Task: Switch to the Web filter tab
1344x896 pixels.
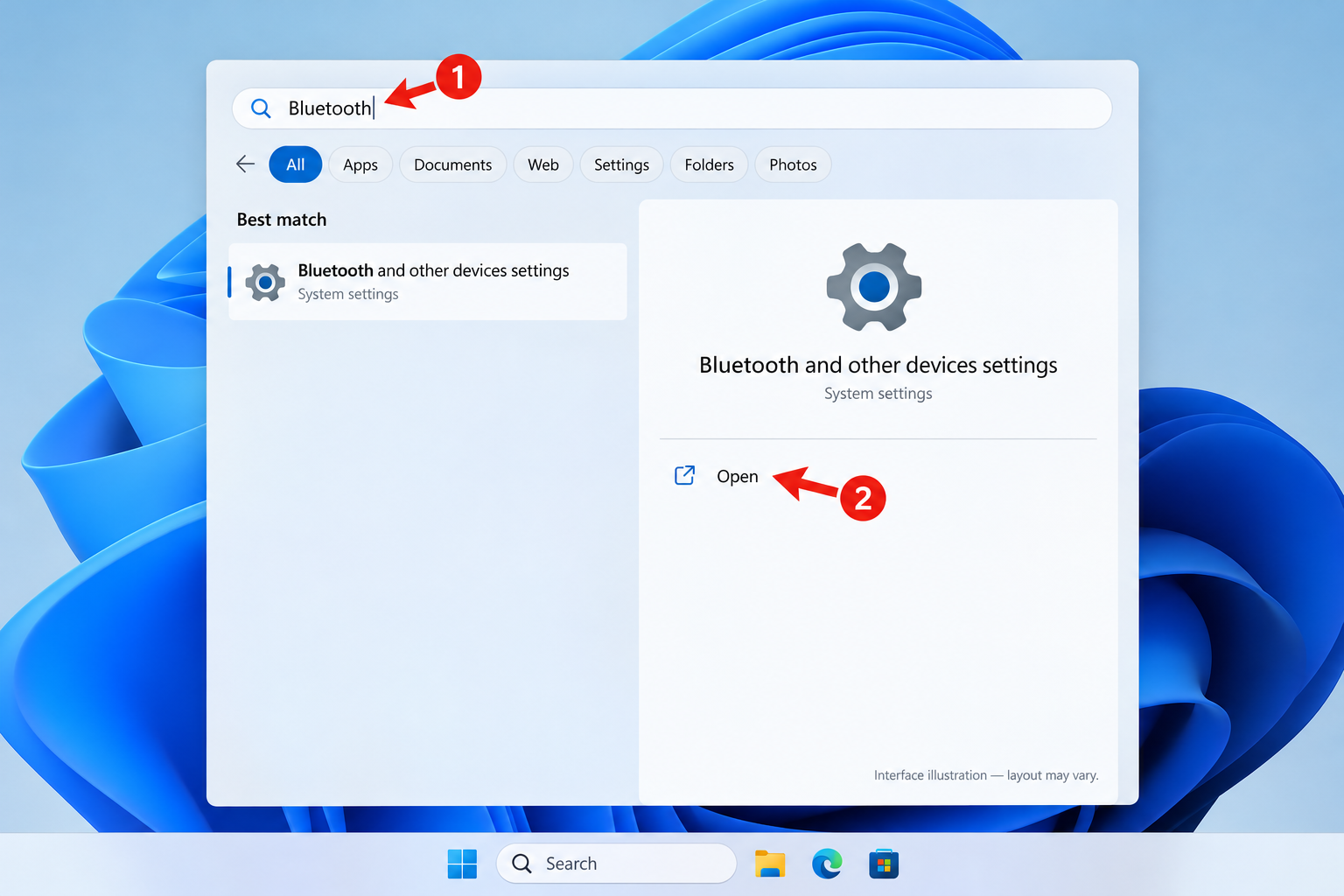Action: pyautogui.click(x=543, y=164)
